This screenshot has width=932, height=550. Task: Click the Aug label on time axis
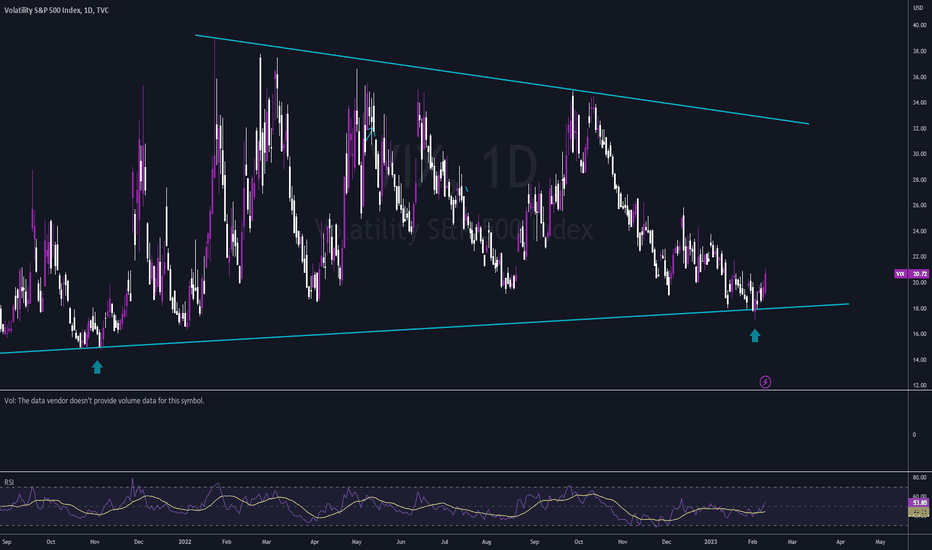[487, 542]
